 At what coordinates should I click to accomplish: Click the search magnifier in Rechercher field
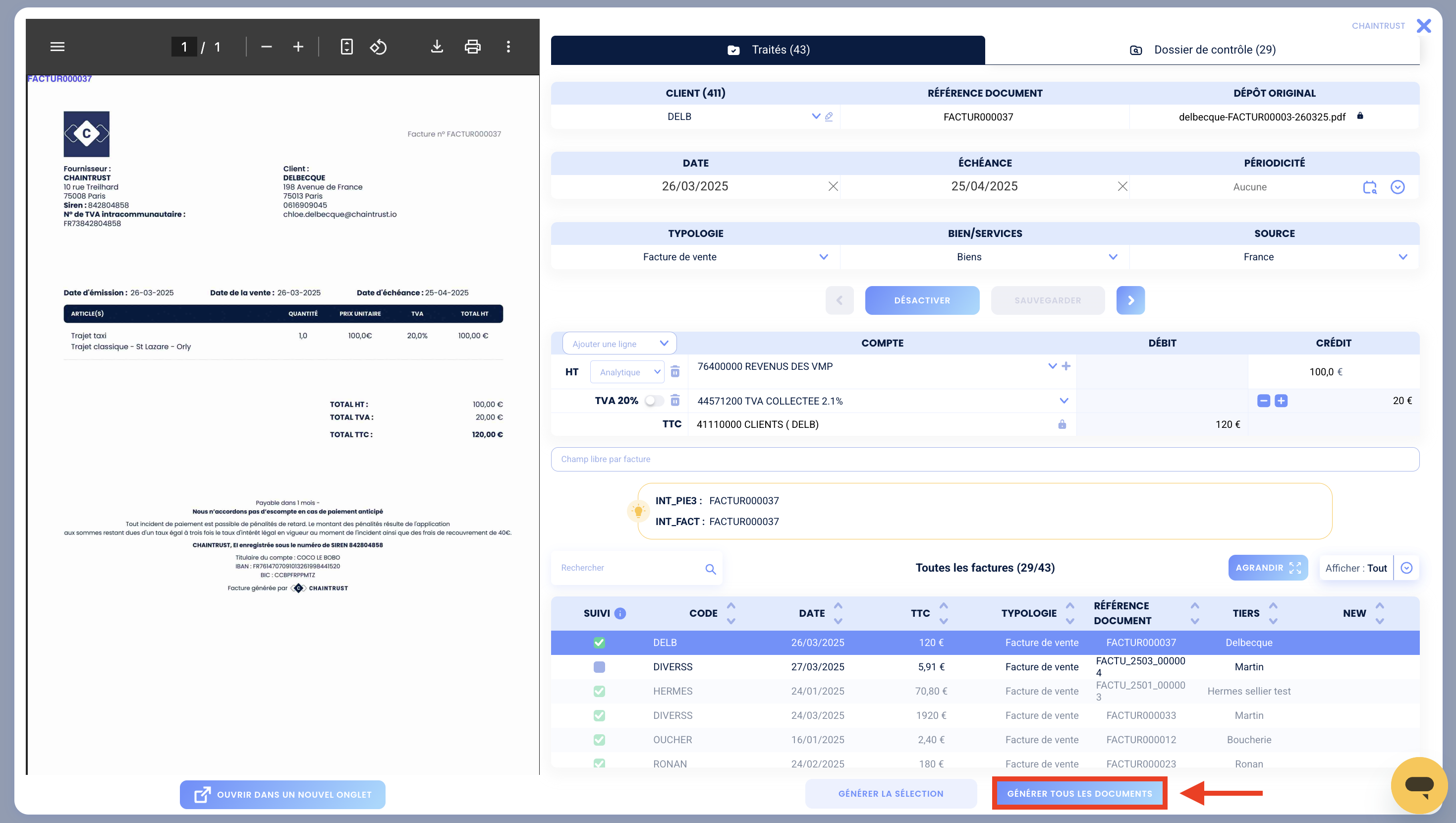point(711,569)
